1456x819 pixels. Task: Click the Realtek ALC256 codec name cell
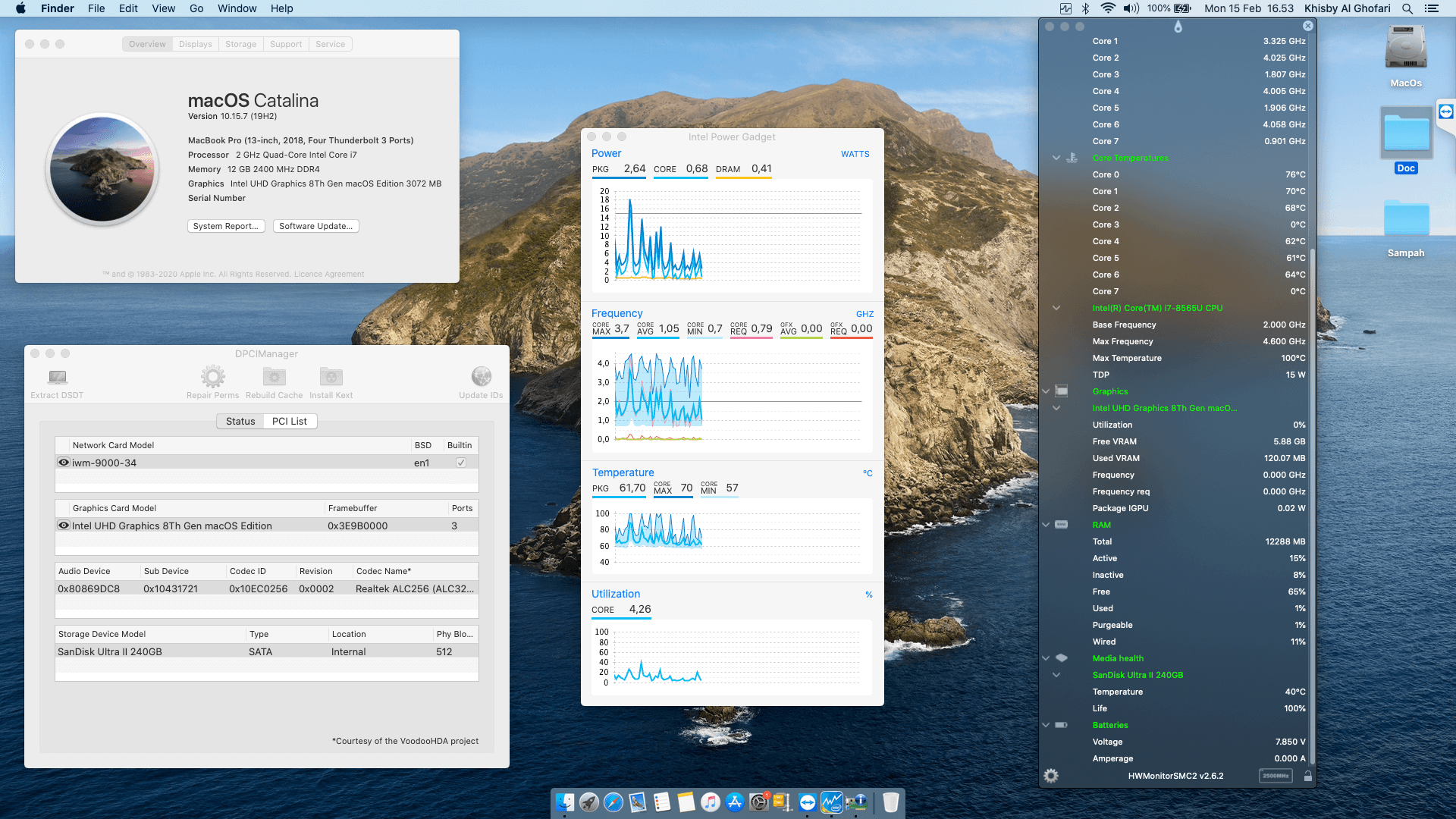point(415,588)
